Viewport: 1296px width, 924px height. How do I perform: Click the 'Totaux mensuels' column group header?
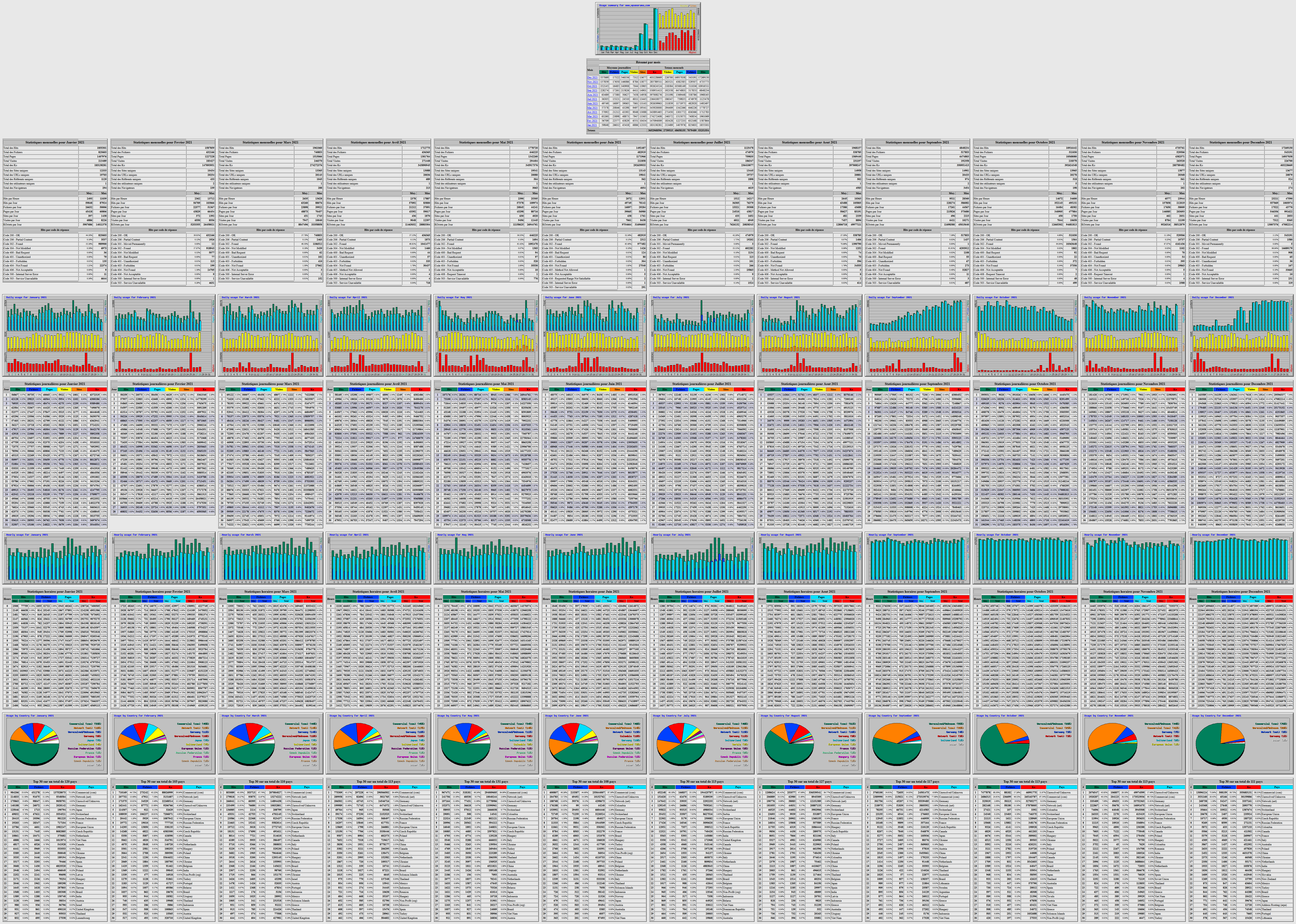click(674, 68)
